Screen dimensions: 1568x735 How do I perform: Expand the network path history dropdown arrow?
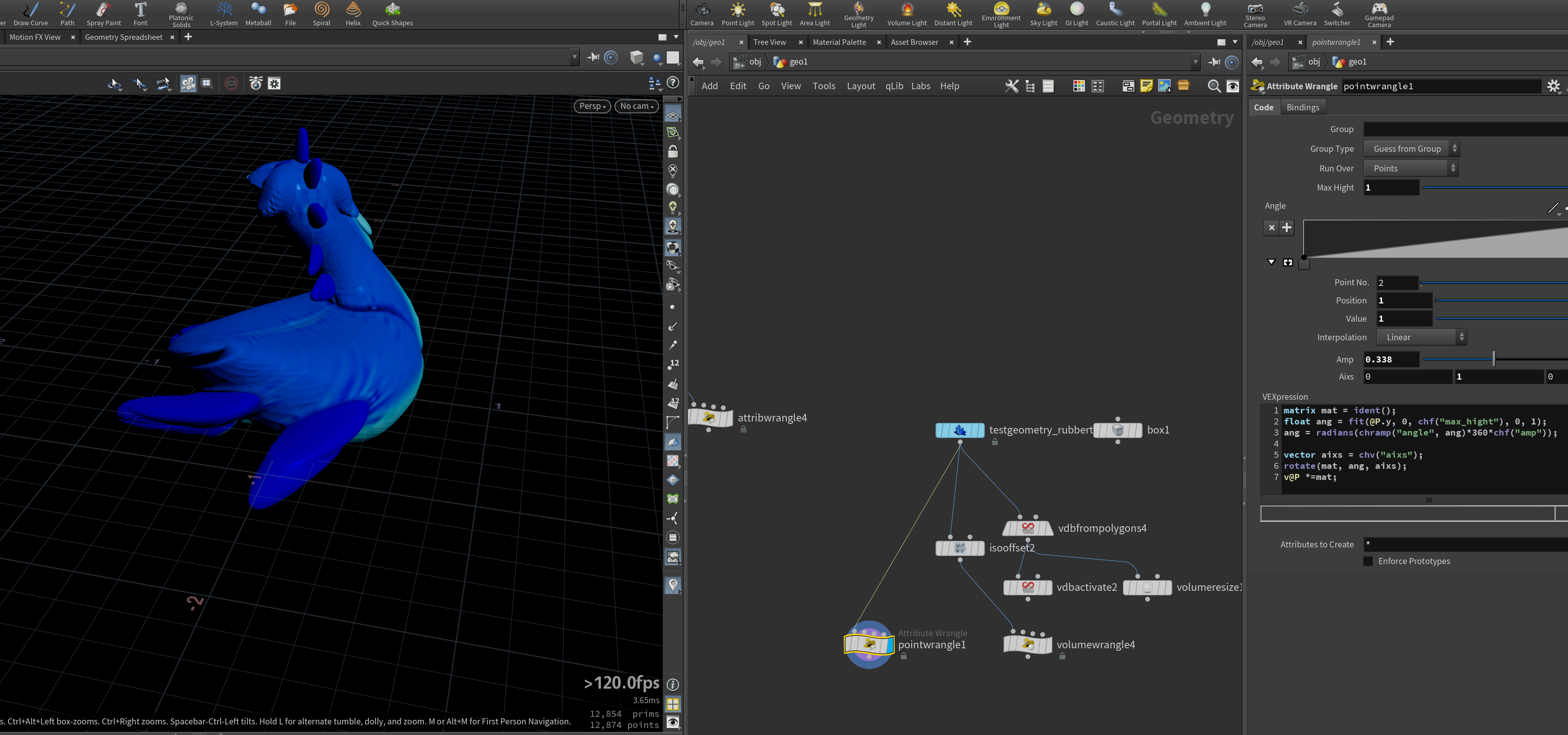point(1195,62)
